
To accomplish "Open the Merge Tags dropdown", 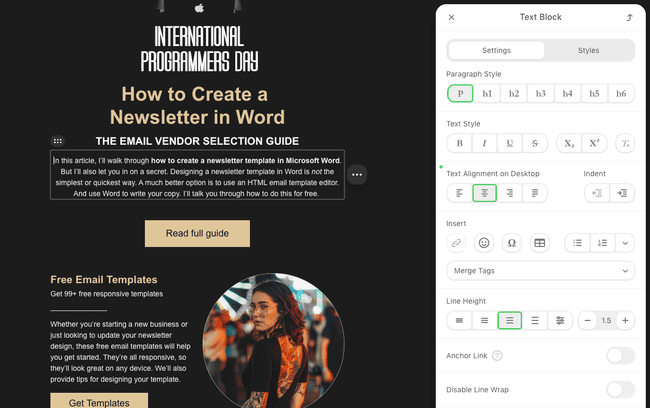I will click(x=540, y=270).
